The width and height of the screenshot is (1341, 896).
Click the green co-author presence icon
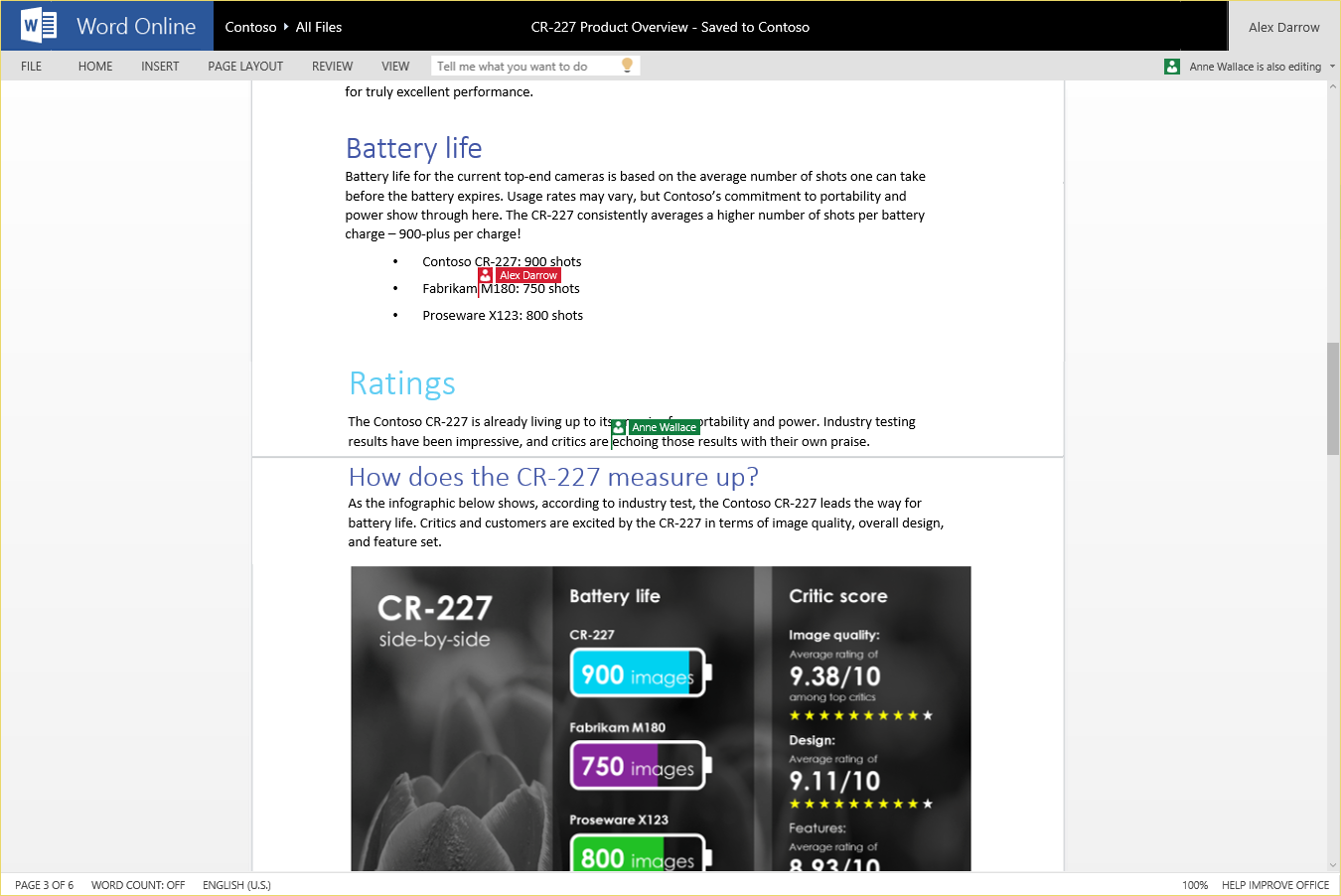point(1172,67)
